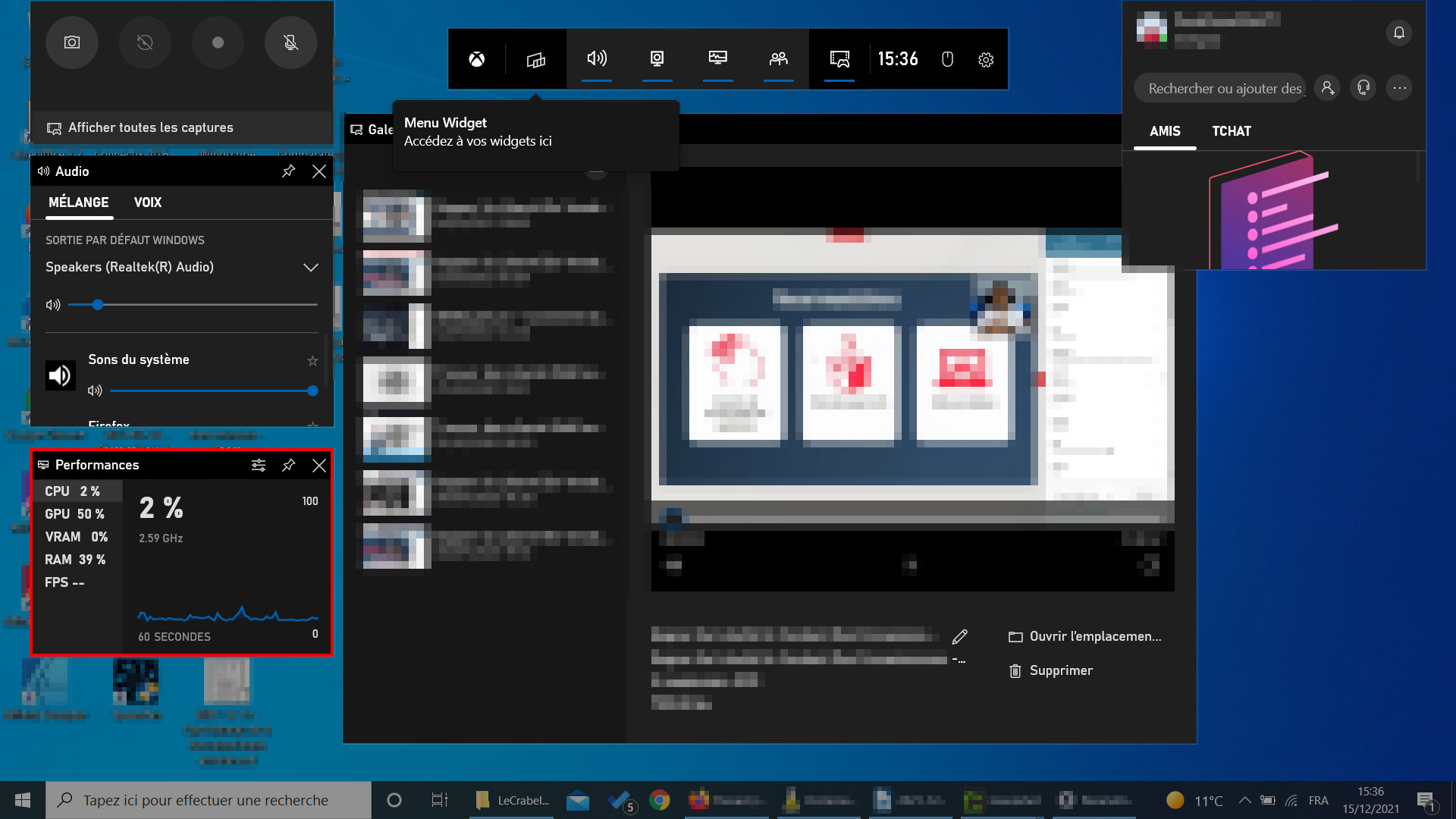The height and width of the screenshot is (819, 1456).
Task: Open the notification center icon
Action: click(1426, 800)
